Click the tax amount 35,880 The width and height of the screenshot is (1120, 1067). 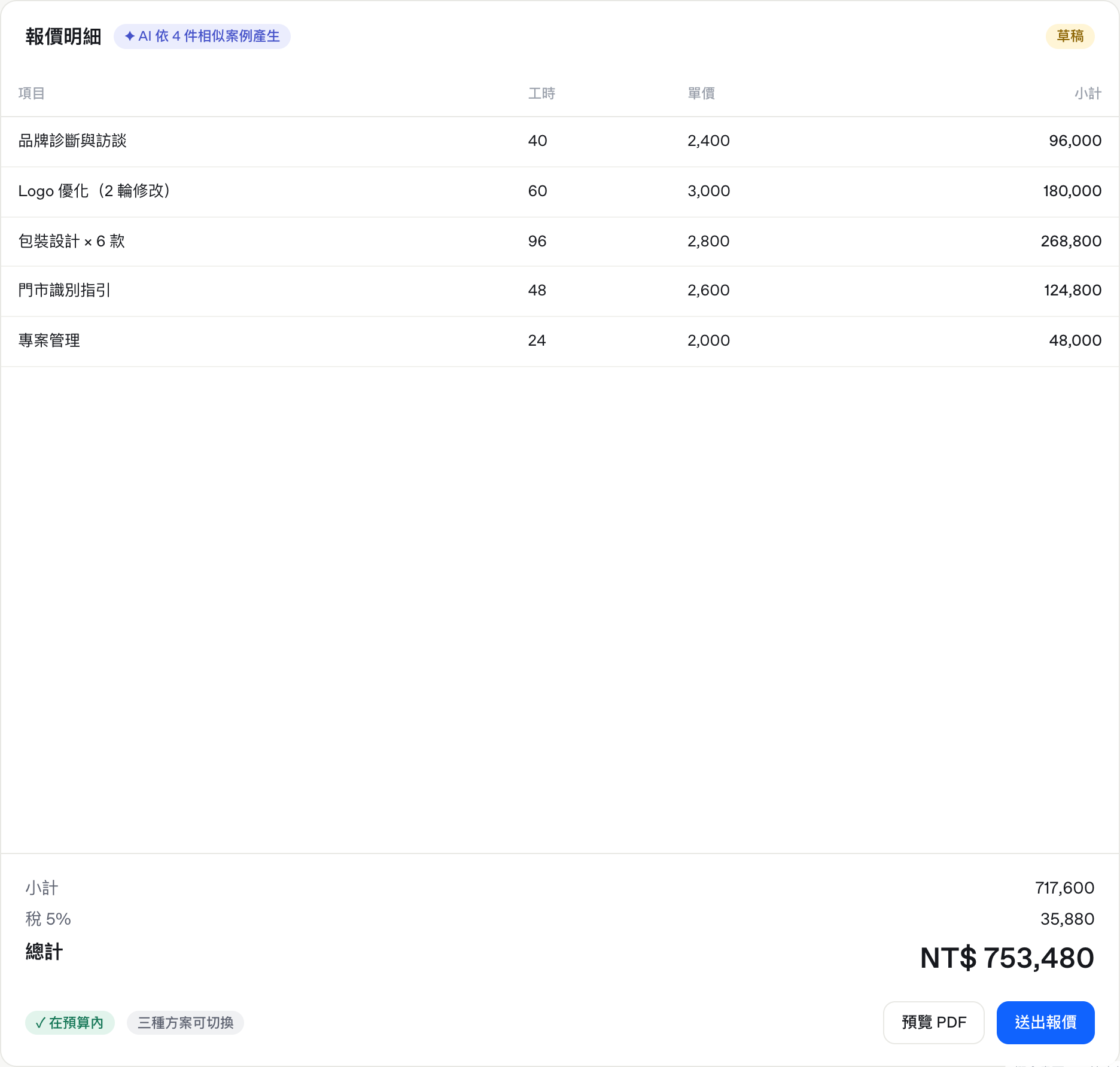[1067, 919]
